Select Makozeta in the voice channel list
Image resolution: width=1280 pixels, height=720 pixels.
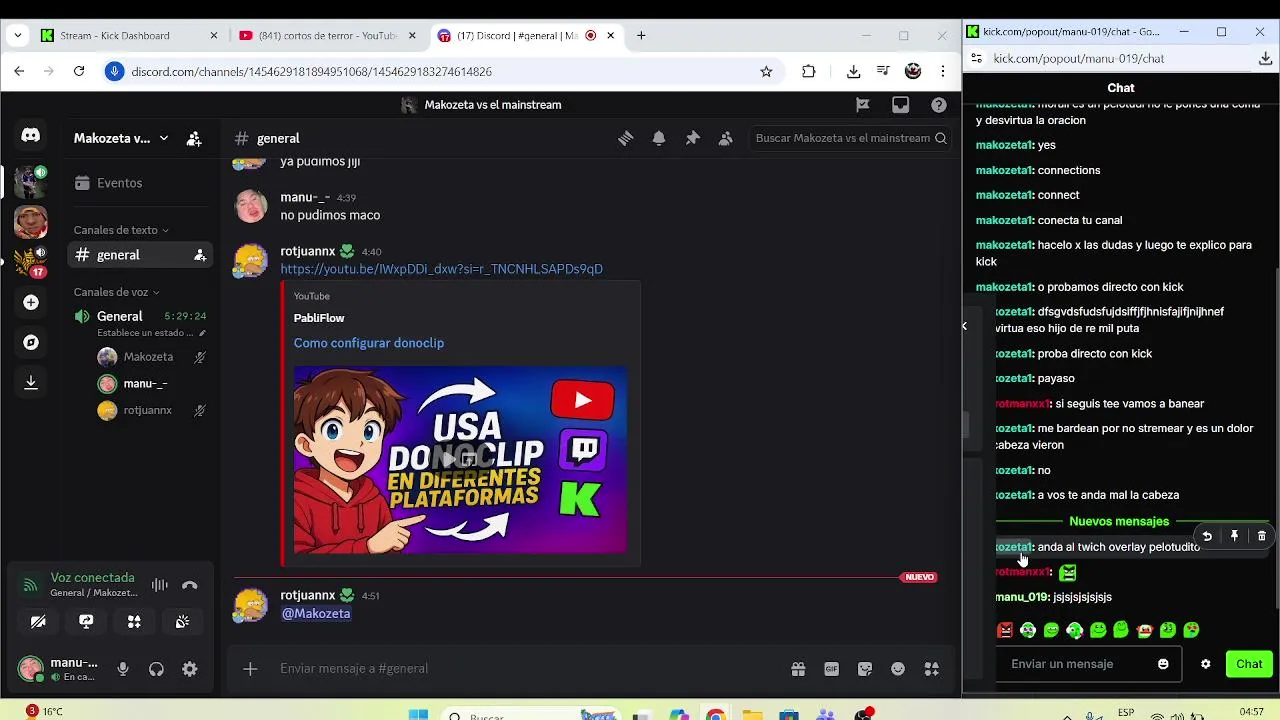pyautogui.click(x=150, y=357)
